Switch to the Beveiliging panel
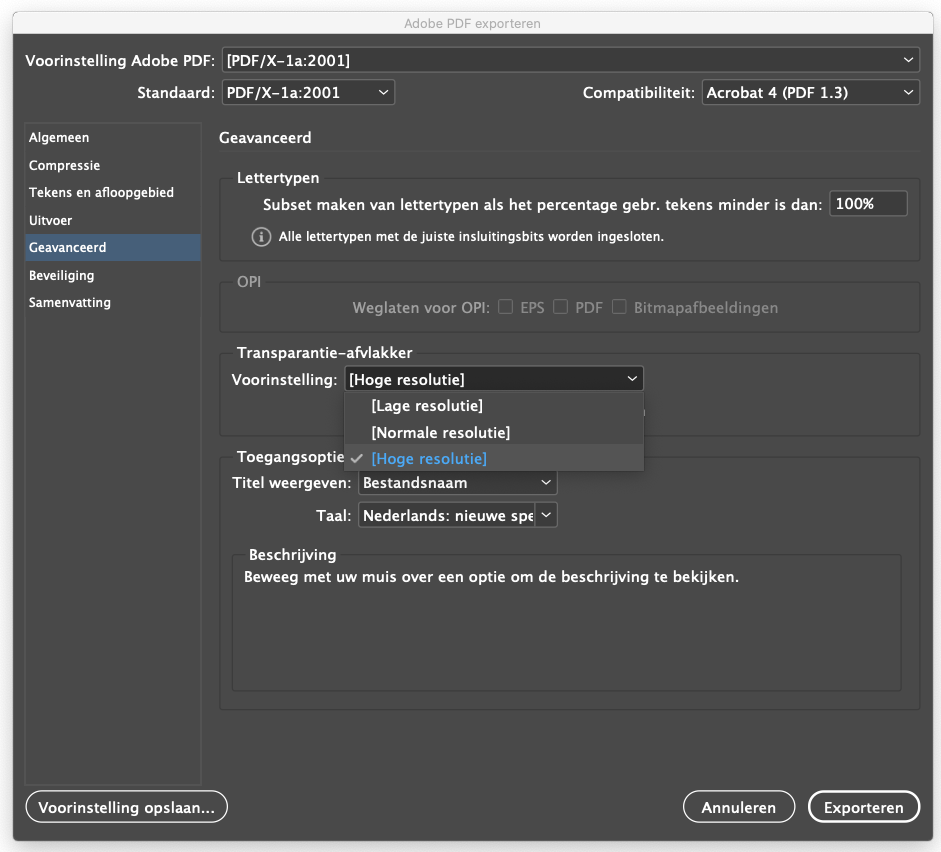 113,275
